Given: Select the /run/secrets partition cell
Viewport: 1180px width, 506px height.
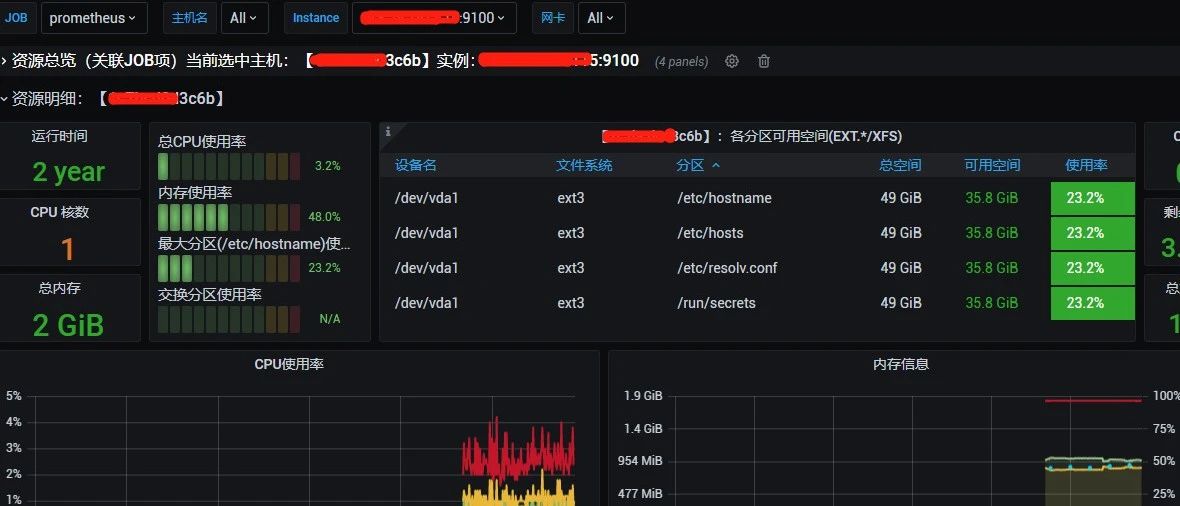Looking at the screenshot, I should pos(716,303).
